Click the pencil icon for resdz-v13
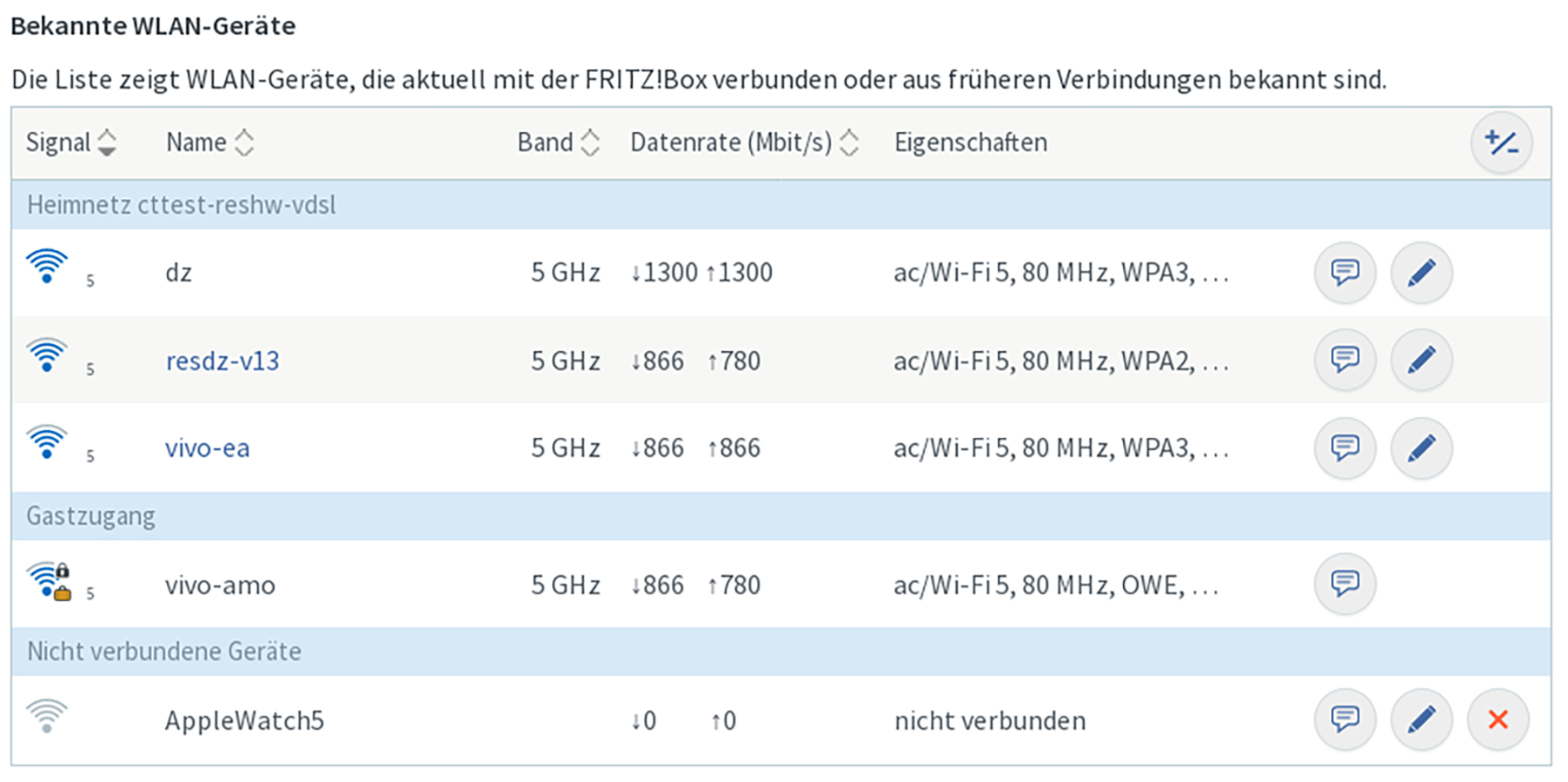 (1421, 360)
